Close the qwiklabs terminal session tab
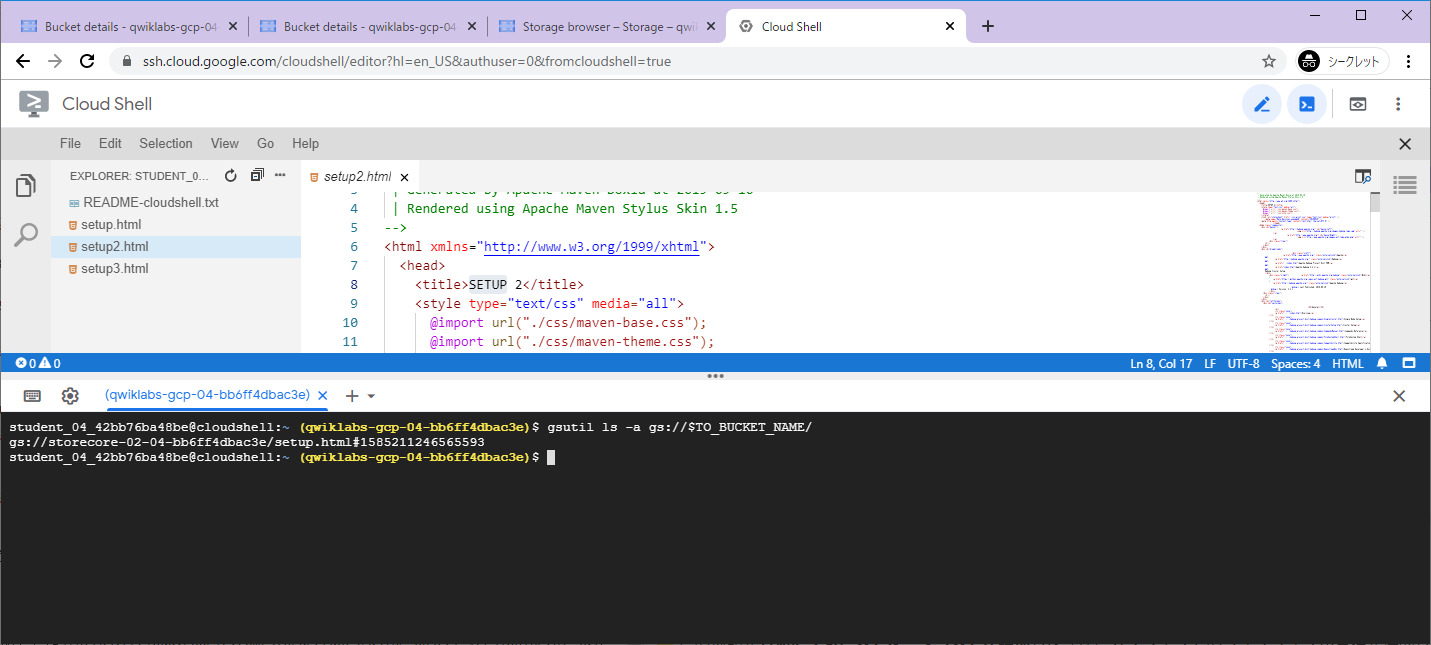Screen dimensions: 1431x645 [x=322, y=395]
